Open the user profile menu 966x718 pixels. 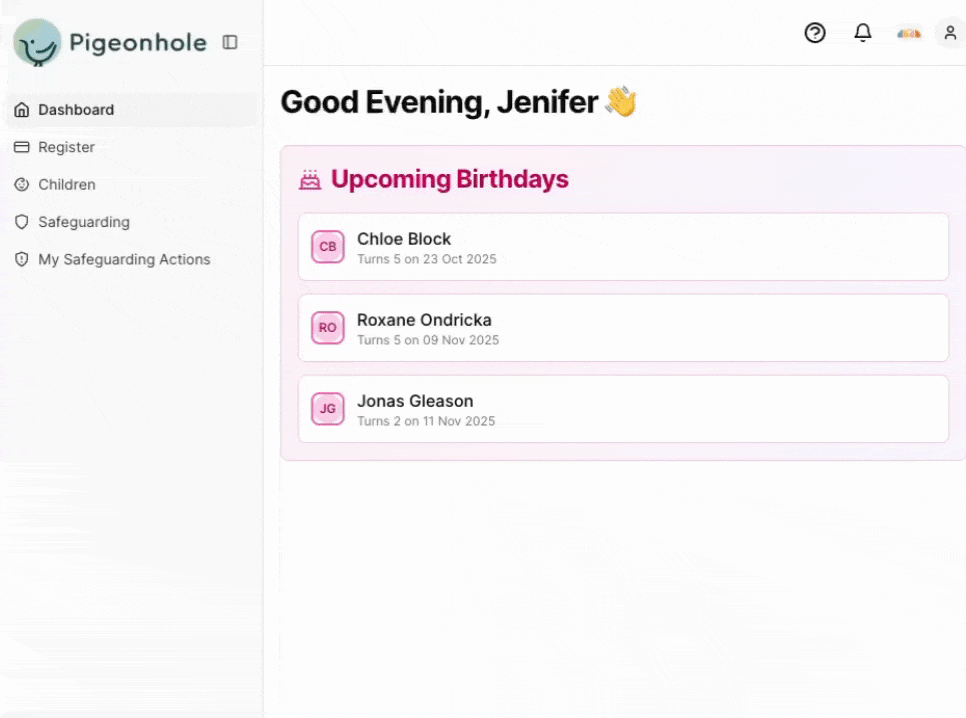point(949,33)
